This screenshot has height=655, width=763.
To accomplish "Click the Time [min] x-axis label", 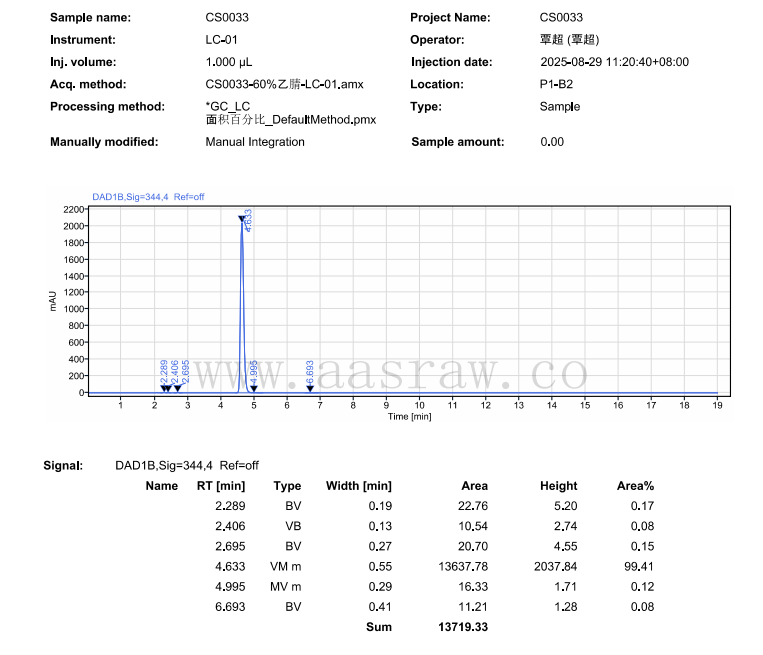I will pos(410,416).
